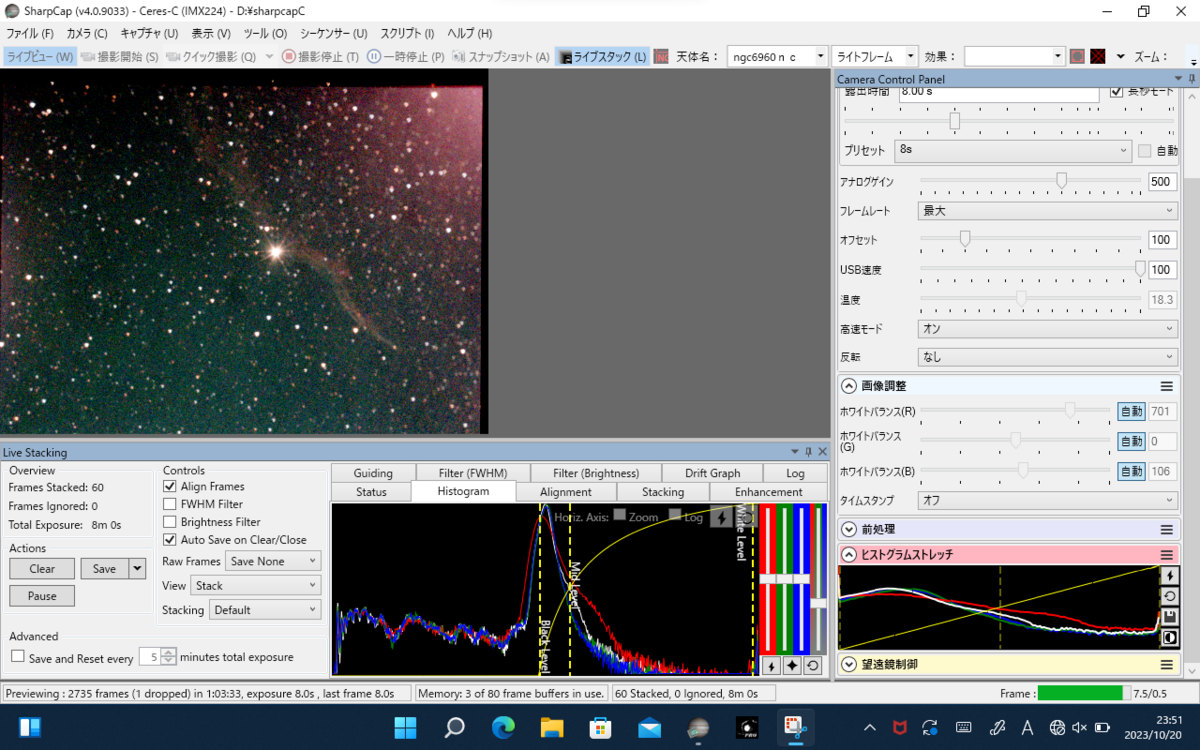Open the キャプチャ menu
The height and width of the screenshot is (750, 1200).
pyautogui.click(x=148, y=33)
